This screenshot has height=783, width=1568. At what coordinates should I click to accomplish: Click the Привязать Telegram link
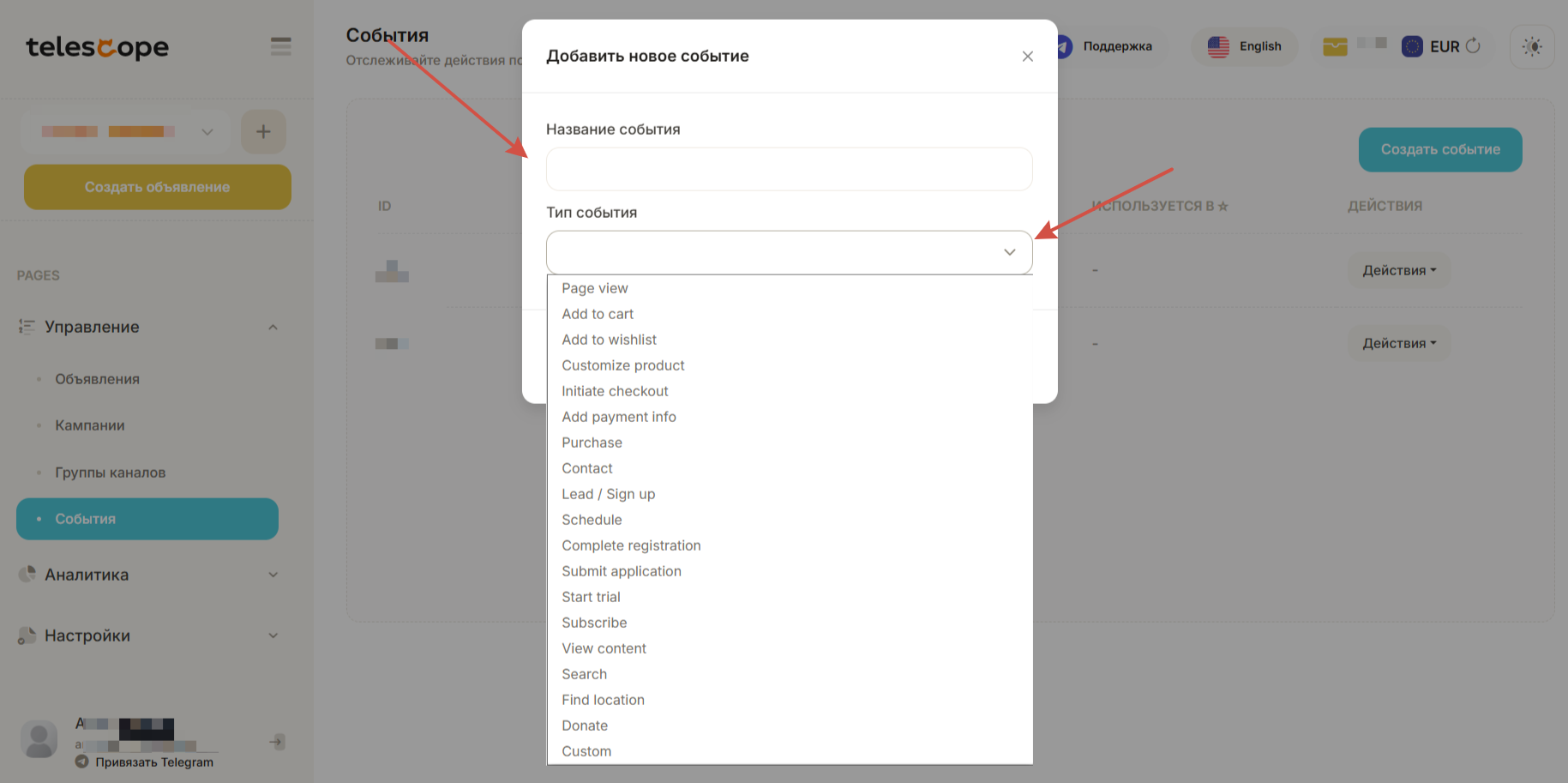pos(154,762)
